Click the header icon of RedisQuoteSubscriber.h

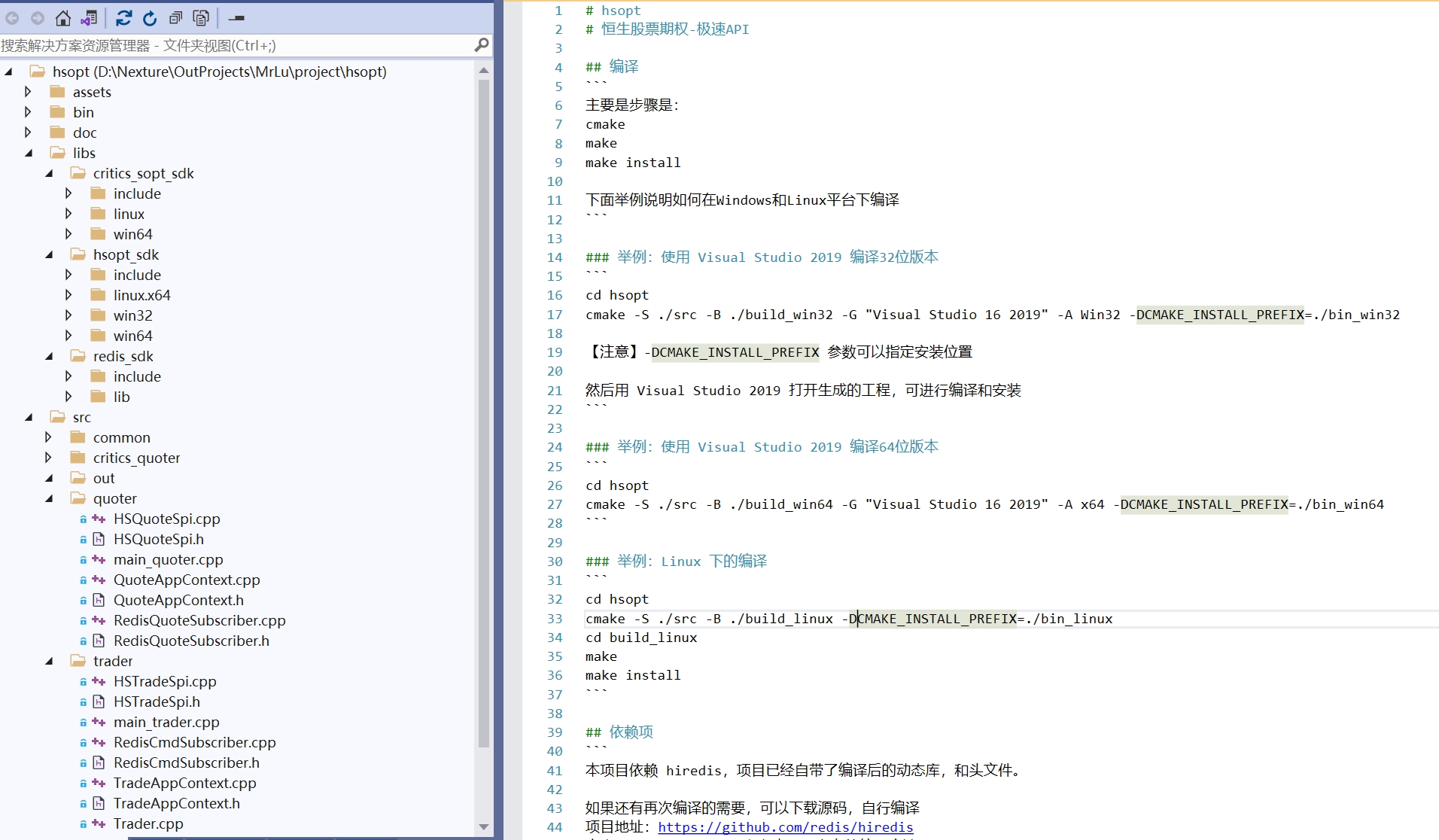99,641
